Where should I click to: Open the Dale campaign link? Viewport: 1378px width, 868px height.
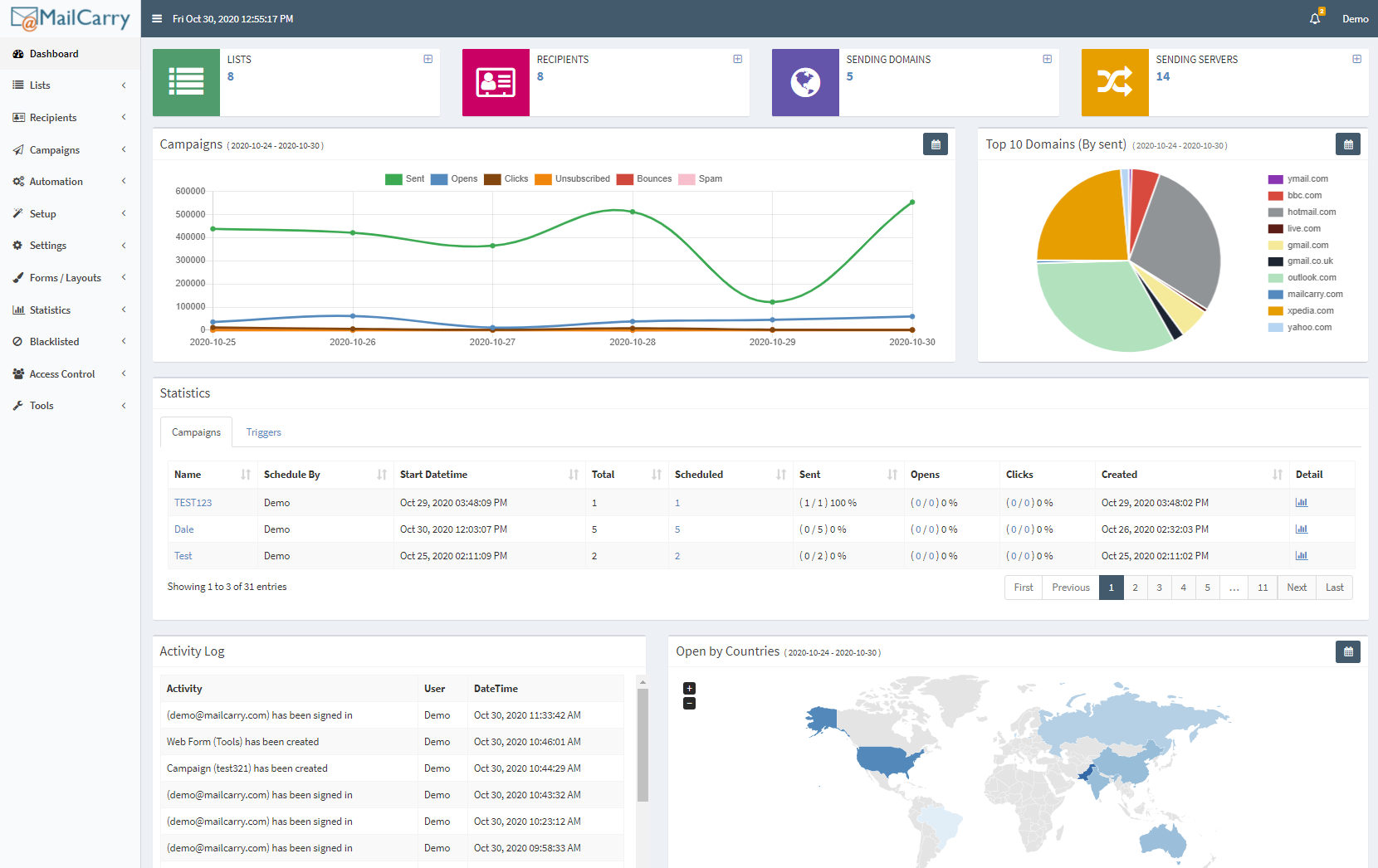coord(183,529)
